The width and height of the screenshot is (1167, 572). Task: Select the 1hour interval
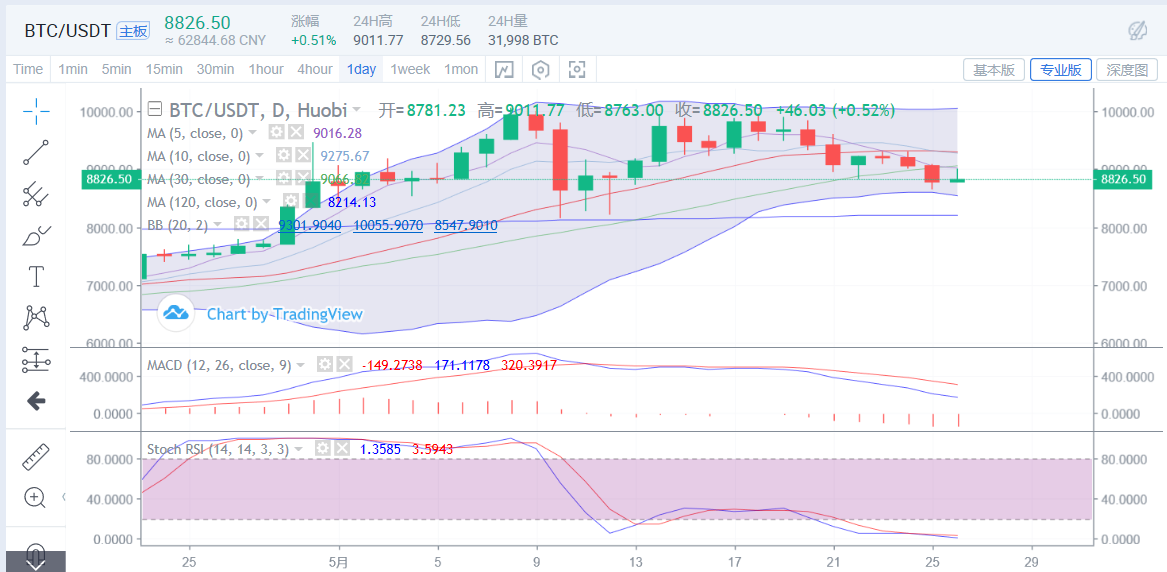tap(266, 69)
